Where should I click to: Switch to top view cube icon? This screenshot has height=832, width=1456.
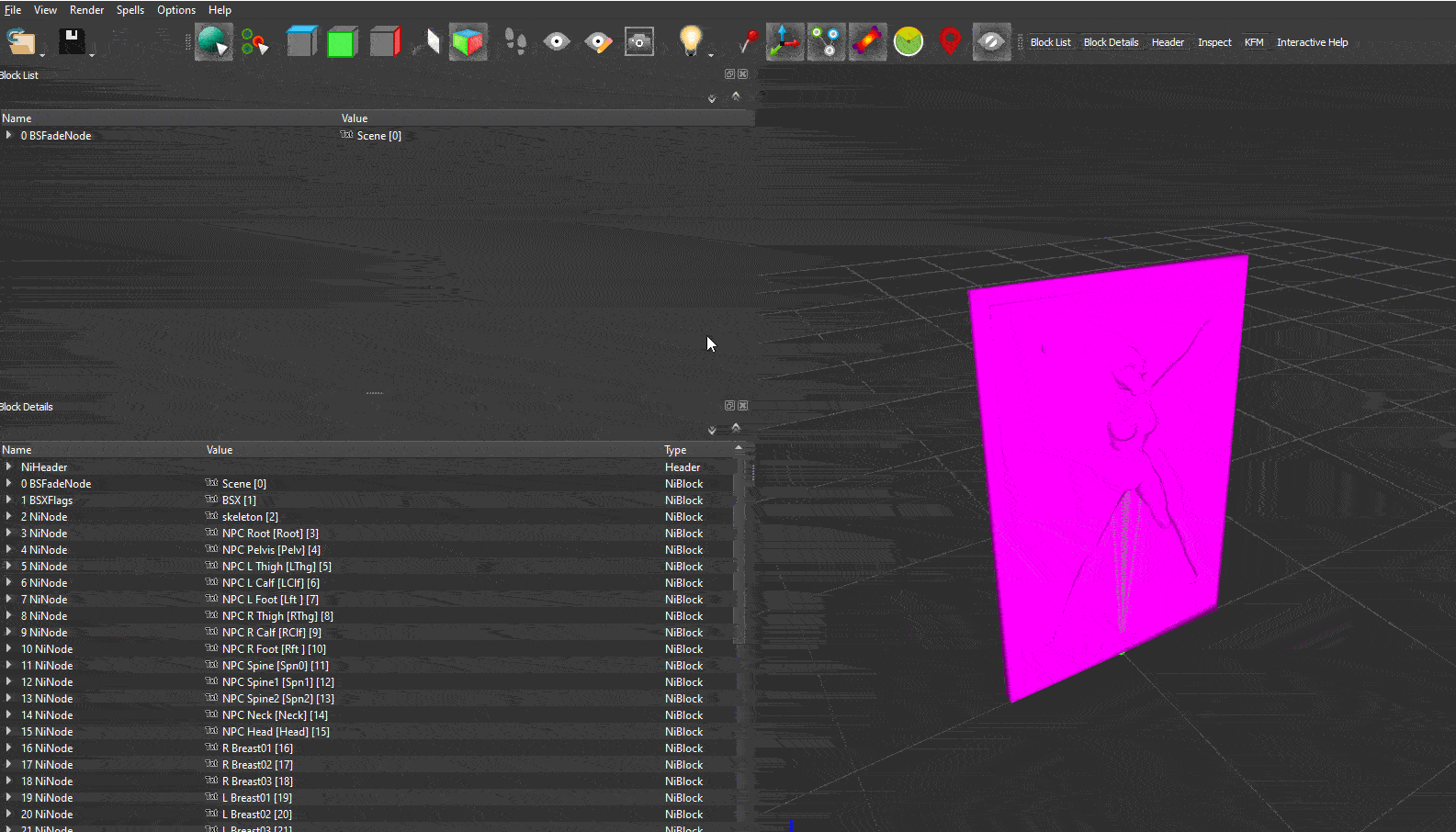pyautogui.click(x=301, y=42)
